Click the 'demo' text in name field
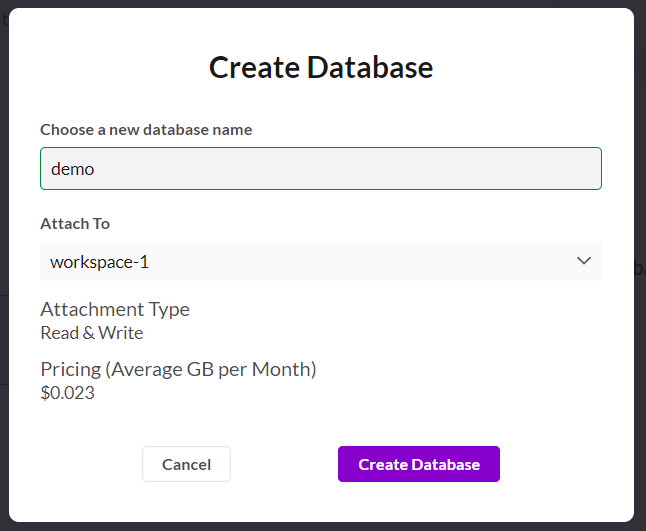Viewport: 646px width, 531px height. [x=73, y=169]
